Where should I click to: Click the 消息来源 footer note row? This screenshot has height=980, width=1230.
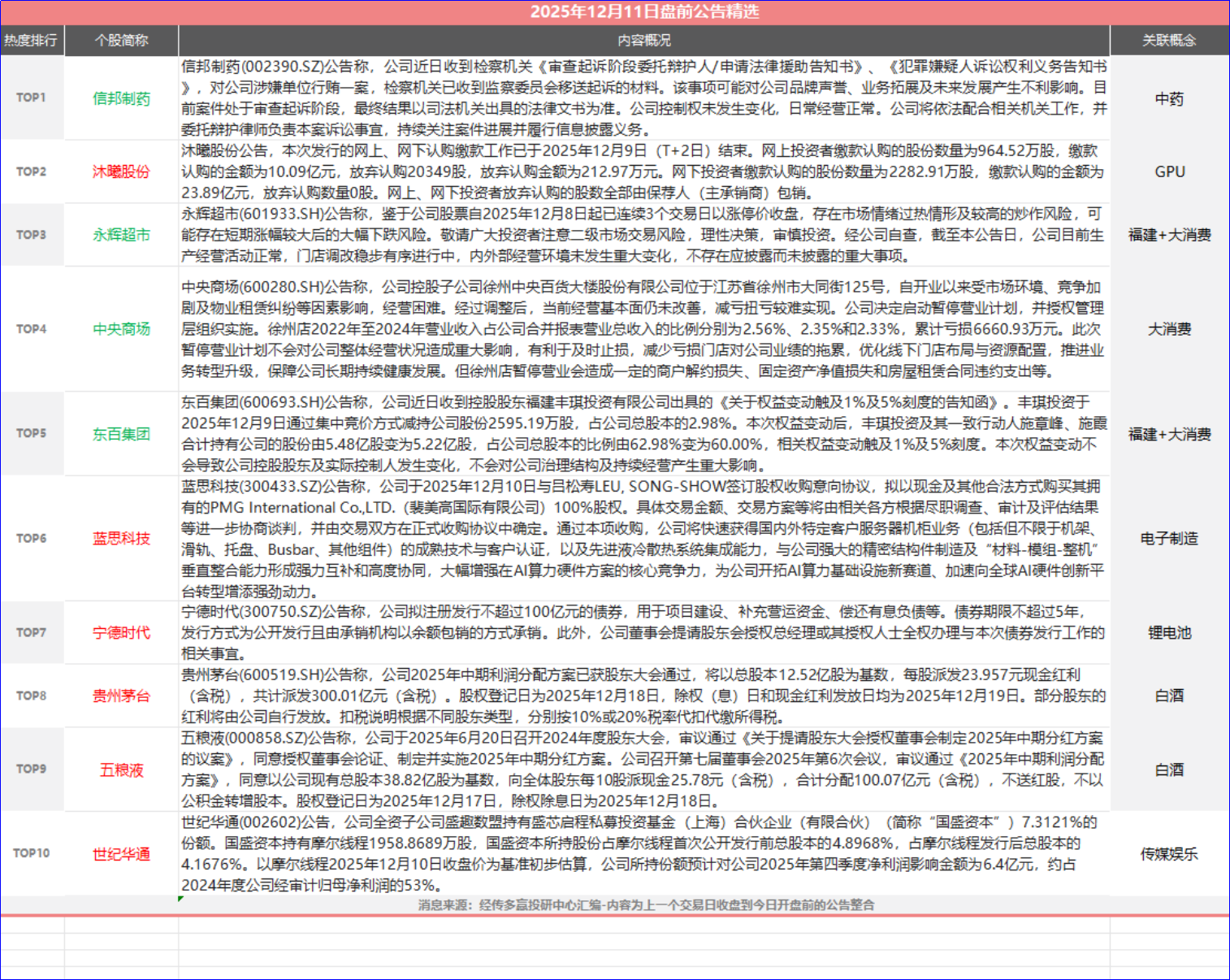tap(646, 905)
